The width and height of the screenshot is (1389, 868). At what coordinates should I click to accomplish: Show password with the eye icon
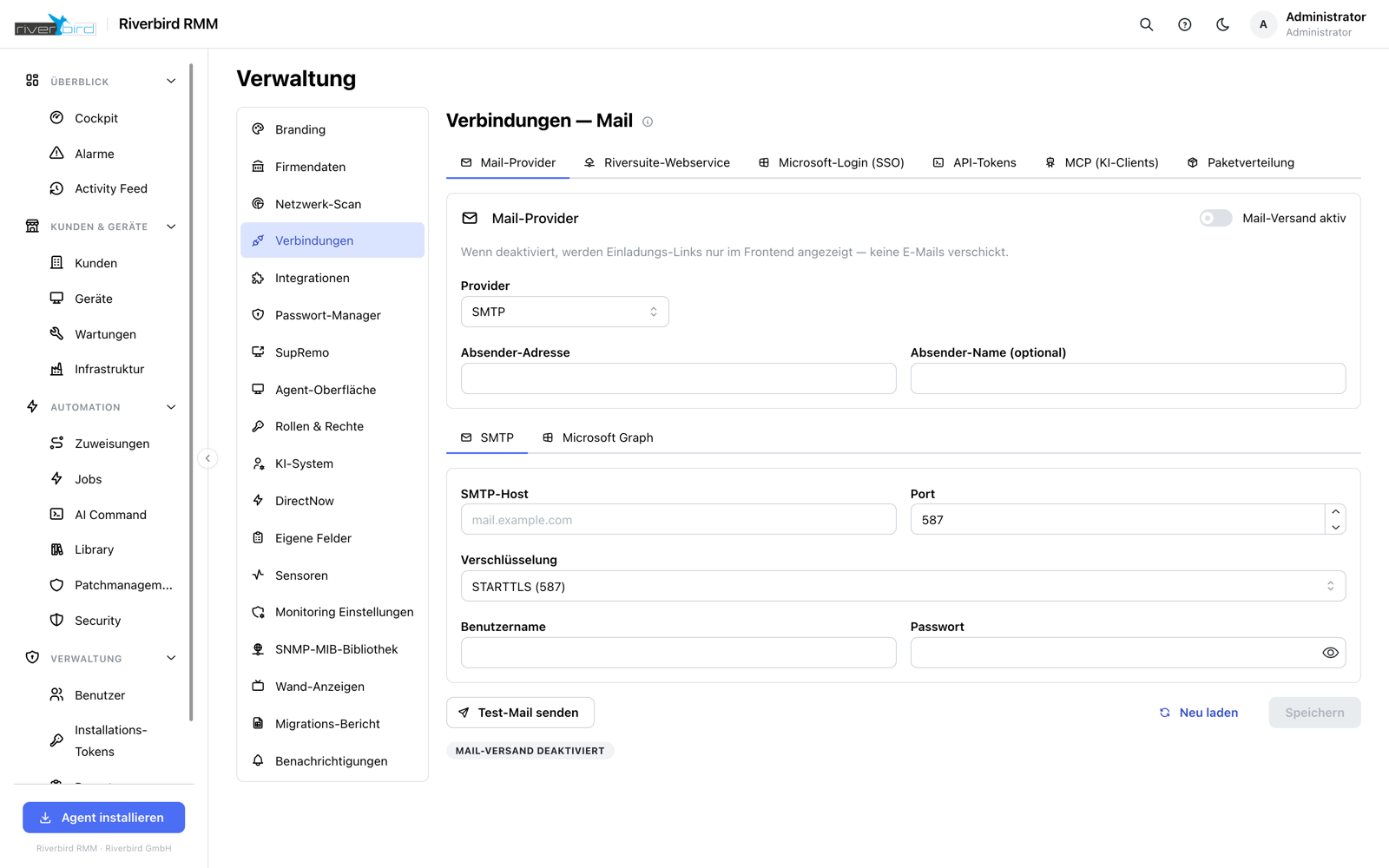click(1330, 653)
